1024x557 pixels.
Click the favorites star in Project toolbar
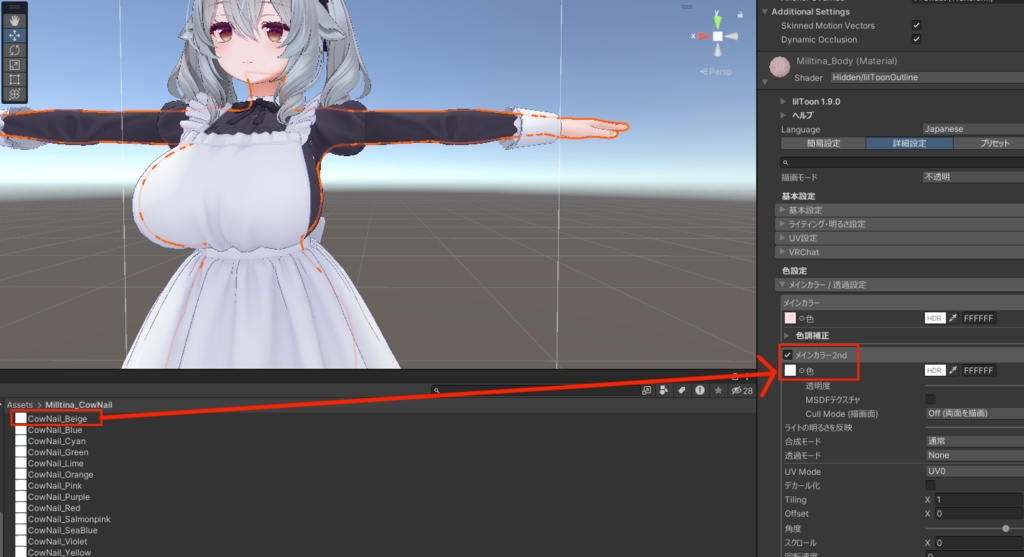coord(718,390)
